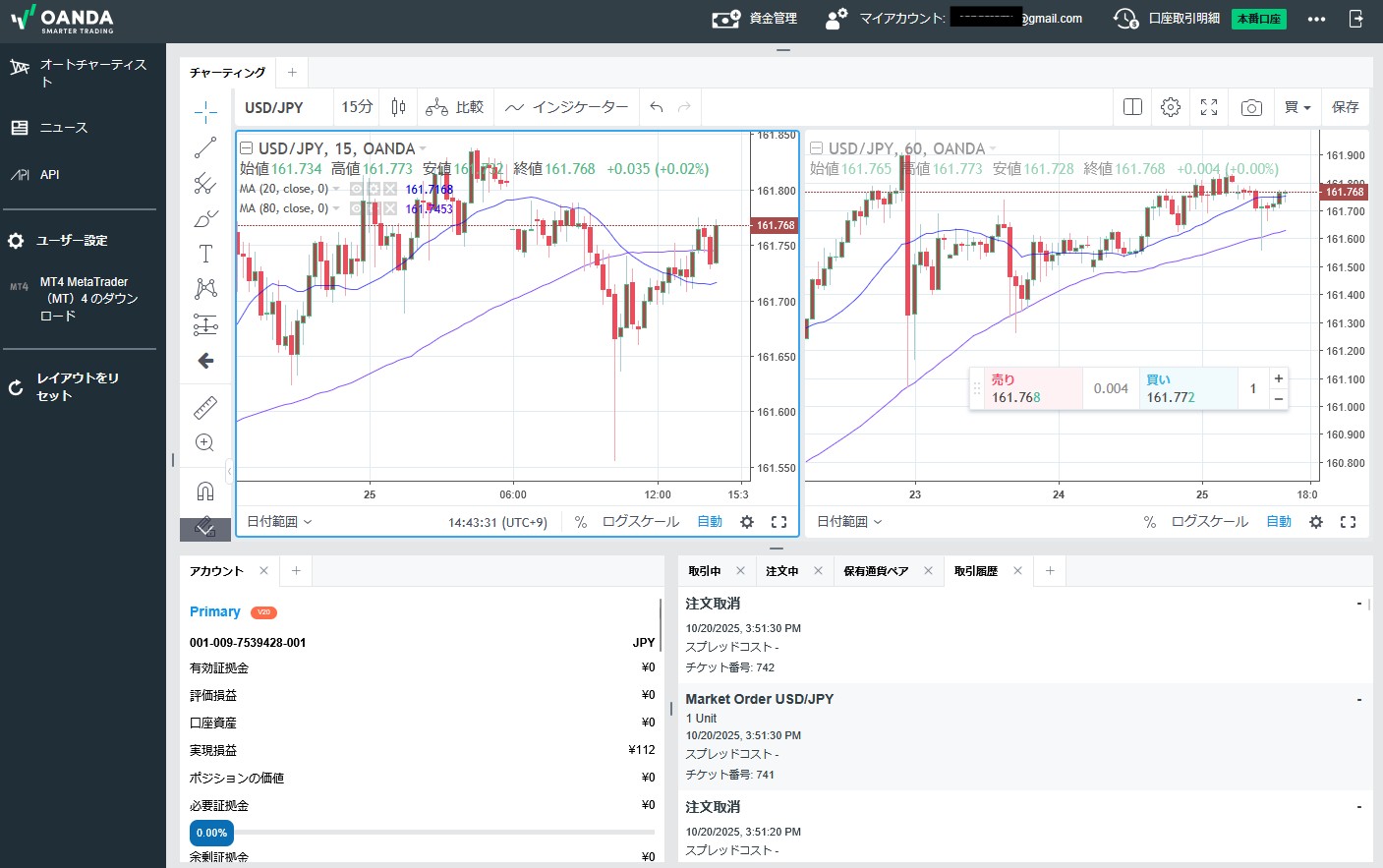The image size is (1383, 868).
Task: Toggle log scale on 60-minute chart
Action: pyautogui.click(x=1210, y=522)
